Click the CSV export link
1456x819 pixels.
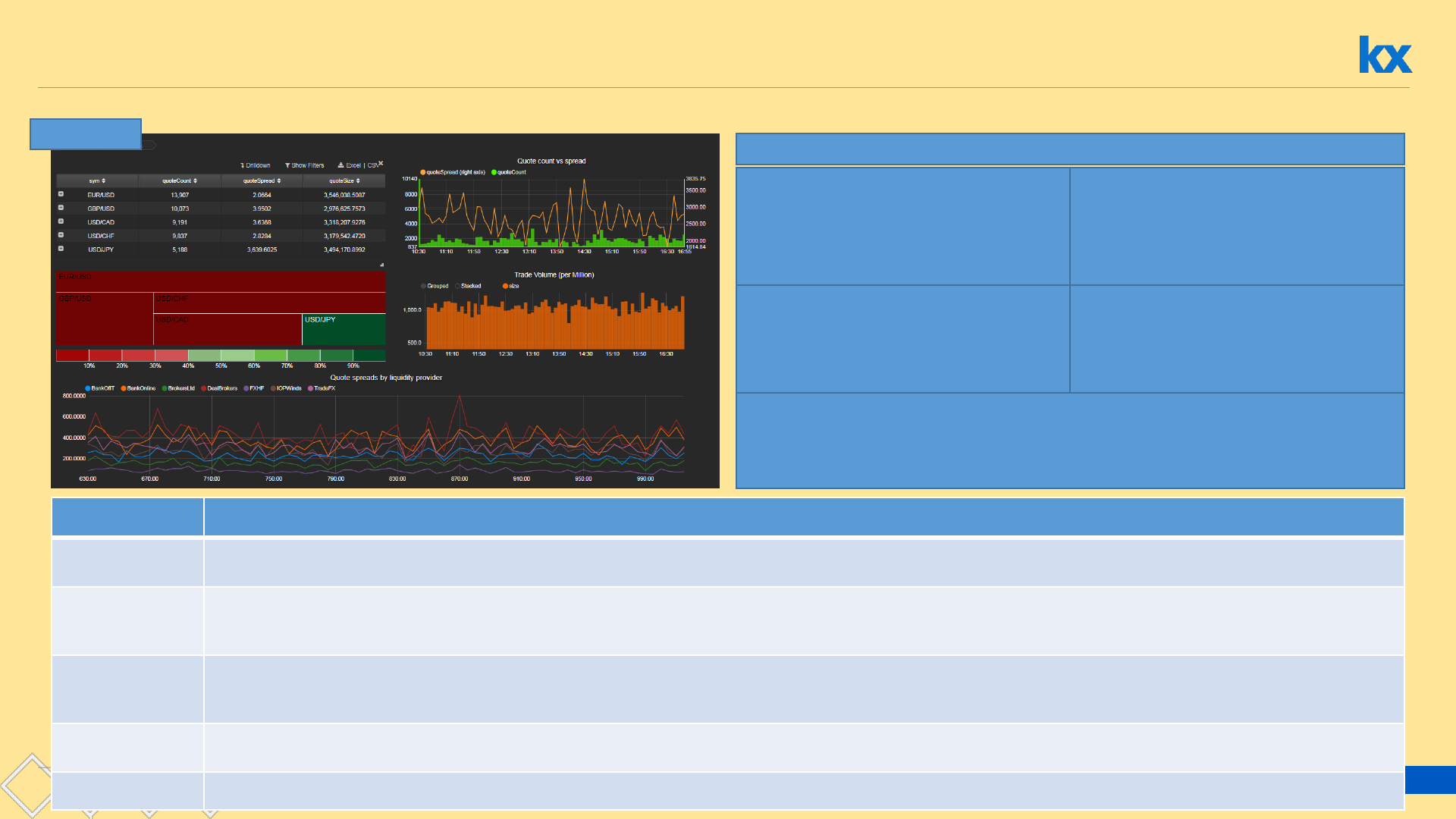[372, 165]
